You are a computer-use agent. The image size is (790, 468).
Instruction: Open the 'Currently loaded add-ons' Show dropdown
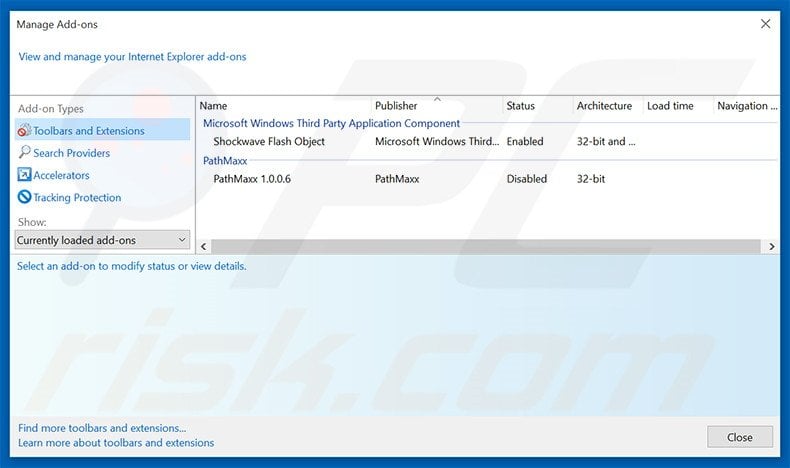[102, 240]
